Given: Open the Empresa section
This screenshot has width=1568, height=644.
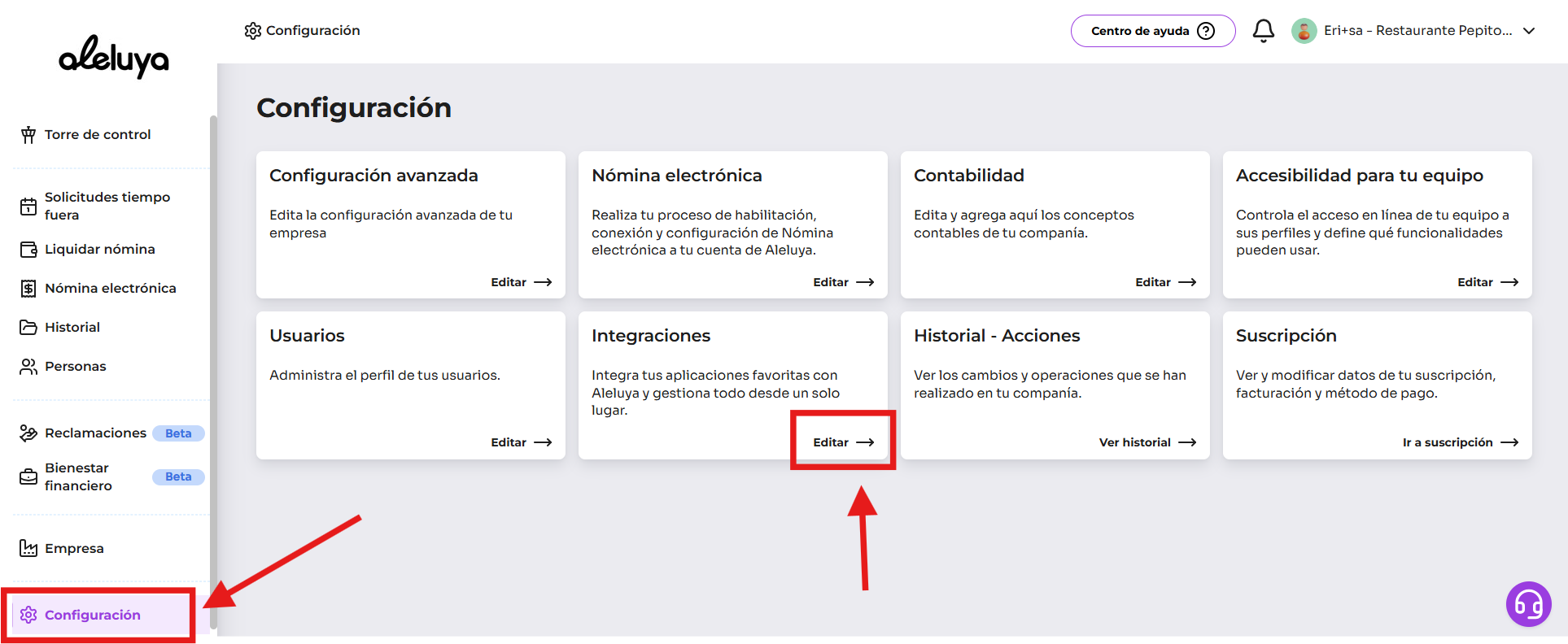Looking at the screenshot, I should tap(74, 549).
